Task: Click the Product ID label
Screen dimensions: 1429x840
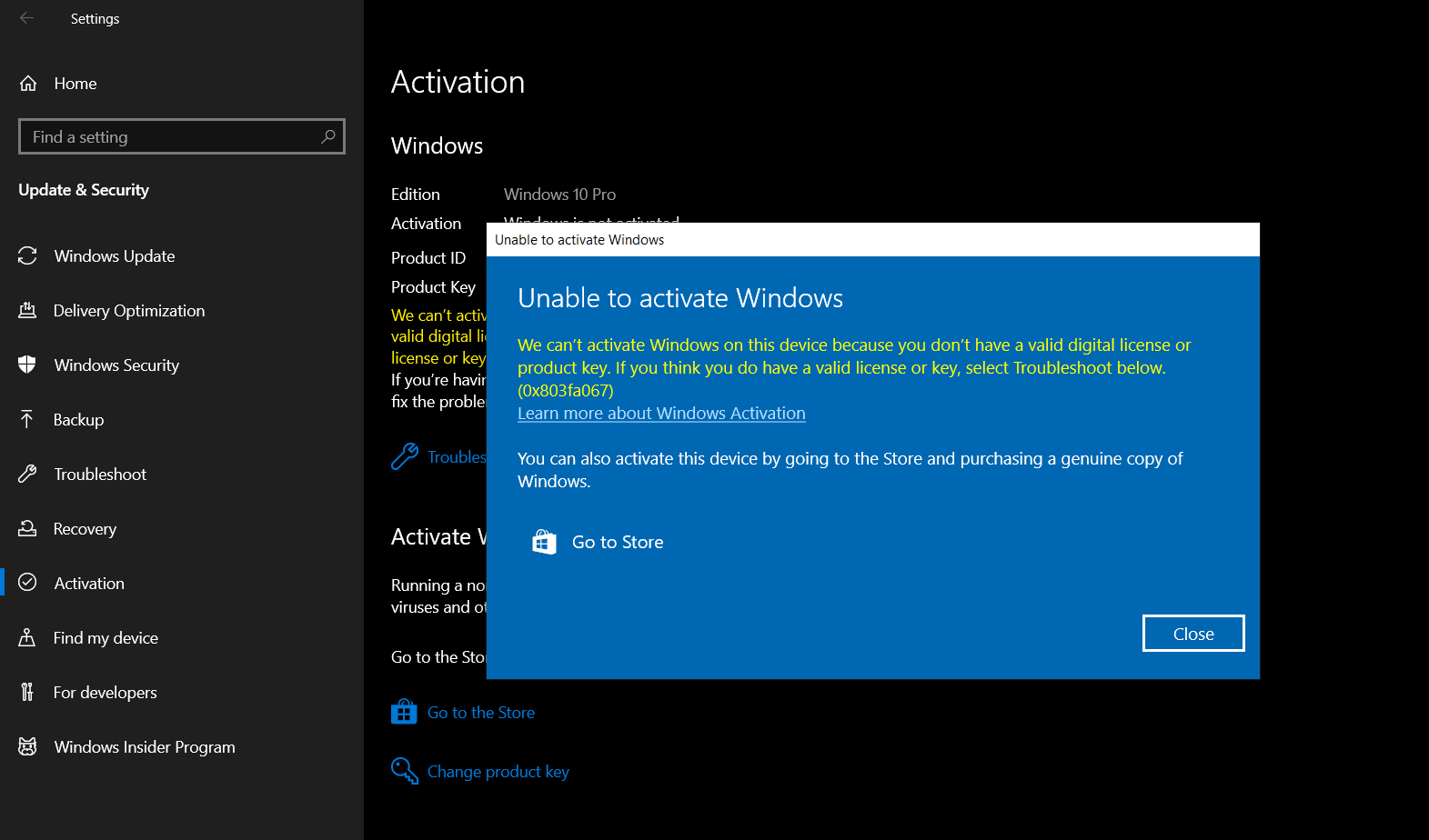Action: pyautogui.click(x=428, y=258)
